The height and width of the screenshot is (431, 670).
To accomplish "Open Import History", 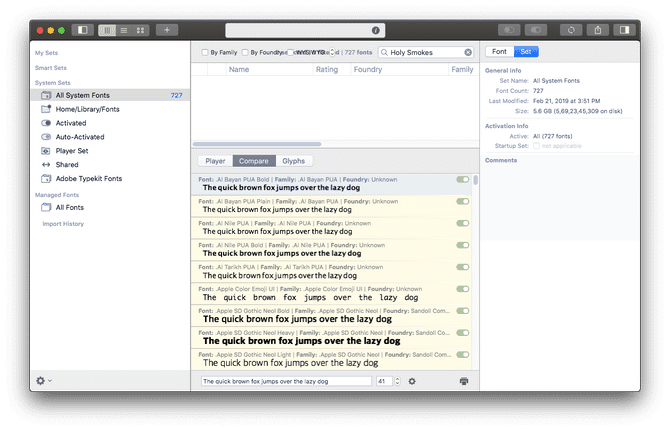I will 63,224.
